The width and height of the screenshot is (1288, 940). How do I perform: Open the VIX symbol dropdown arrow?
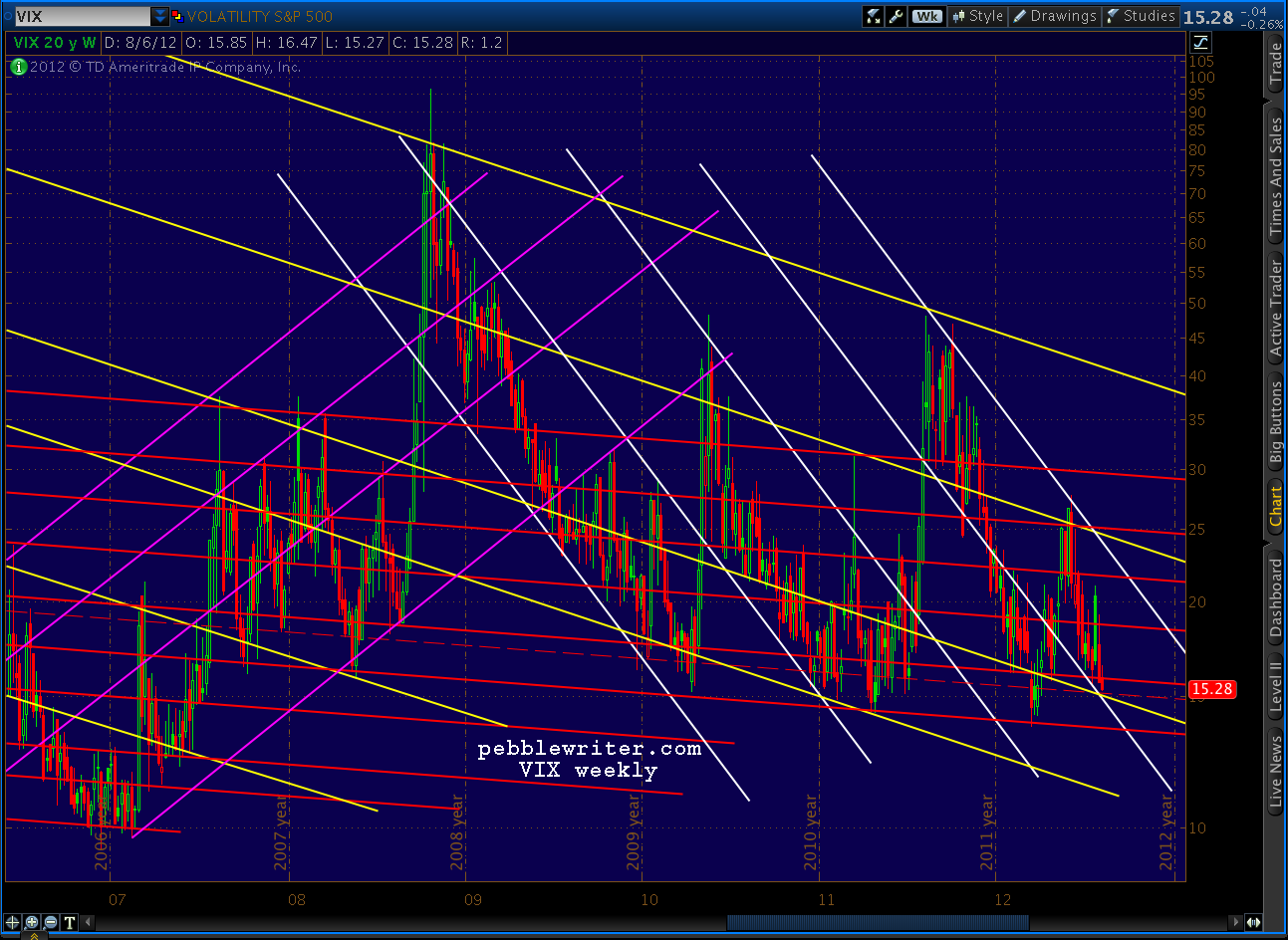click(x=159, y=16)
